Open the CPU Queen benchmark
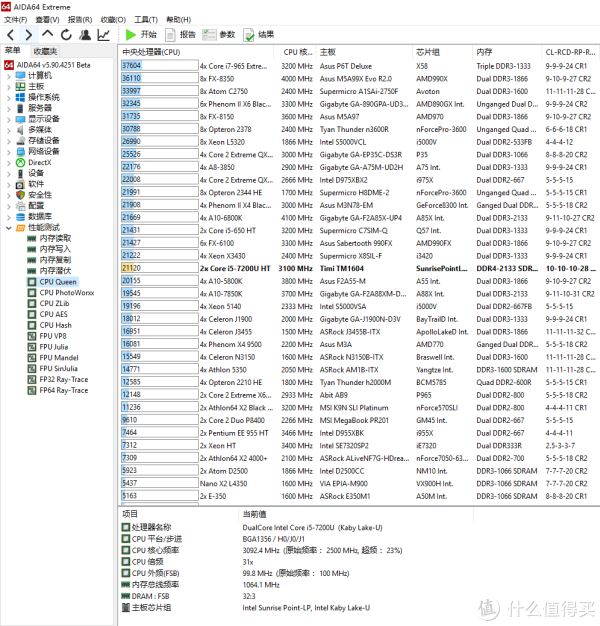Screen dimensions: 600x626 pyautogui.click(x=58, y=282)
